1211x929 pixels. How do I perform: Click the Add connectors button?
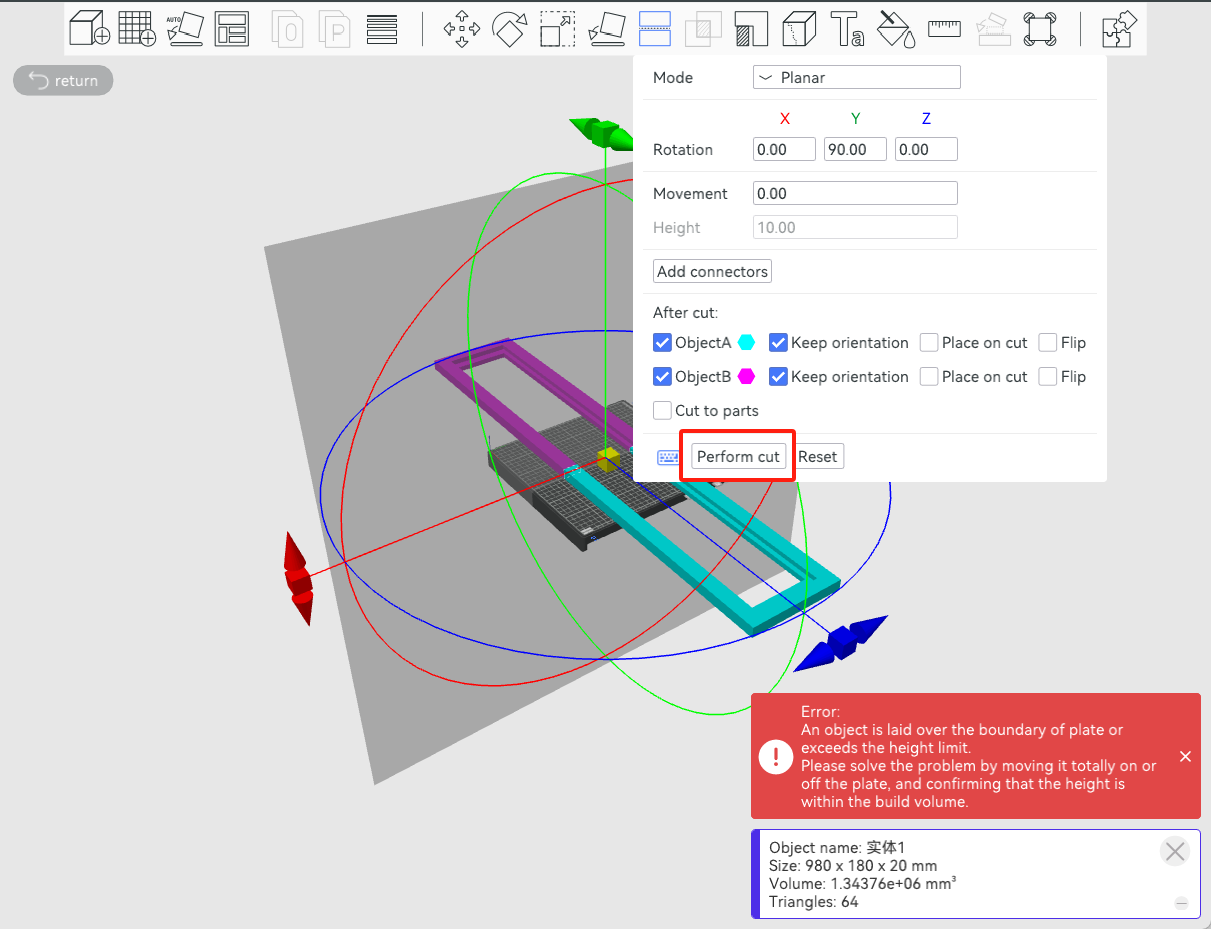coord(712,272)
